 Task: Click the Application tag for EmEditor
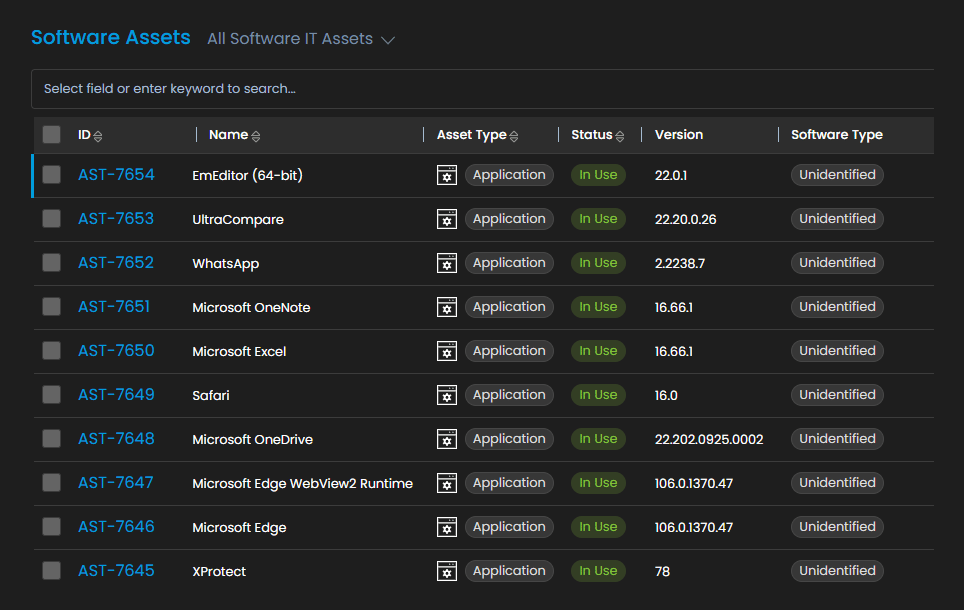(509, 175)
